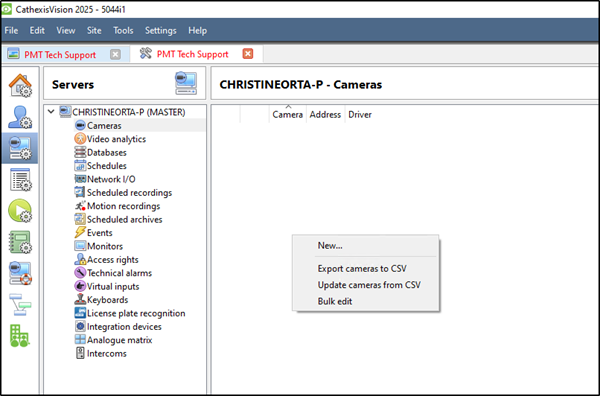Image resolution: width=600 pixels, height=396 pixels.
Task: Sort by the Address column header
Action: click(325, 114)
